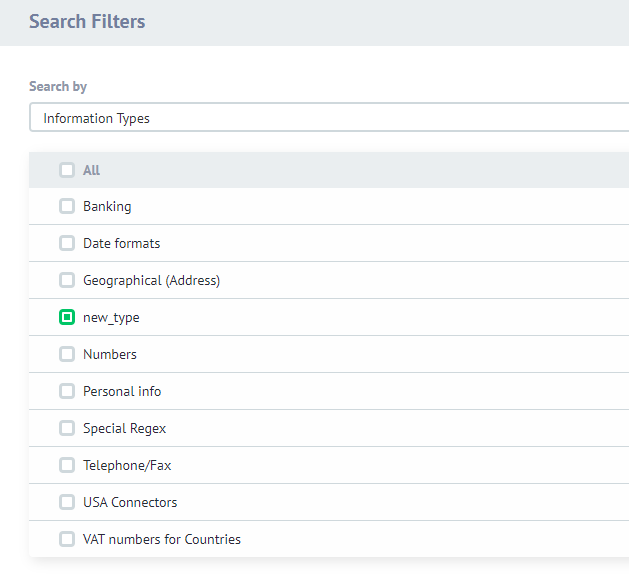The width and height of the screenshot is (629, 576).
Task: Tick the Date formats checkbox
Action: pyautogui.click(x=67, y=243)
